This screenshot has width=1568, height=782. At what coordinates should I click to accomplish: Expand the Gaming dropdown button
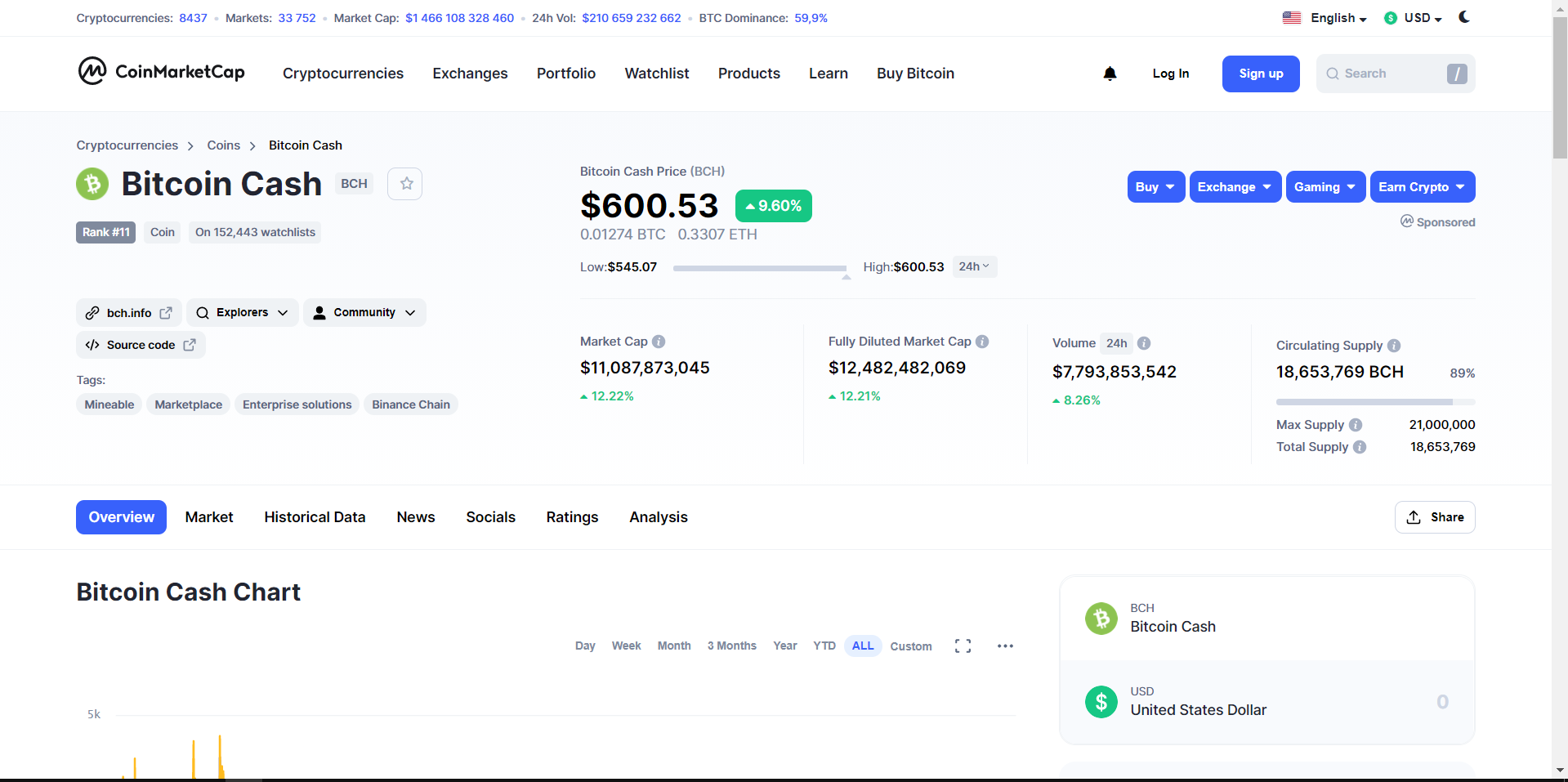(1326, 187)
